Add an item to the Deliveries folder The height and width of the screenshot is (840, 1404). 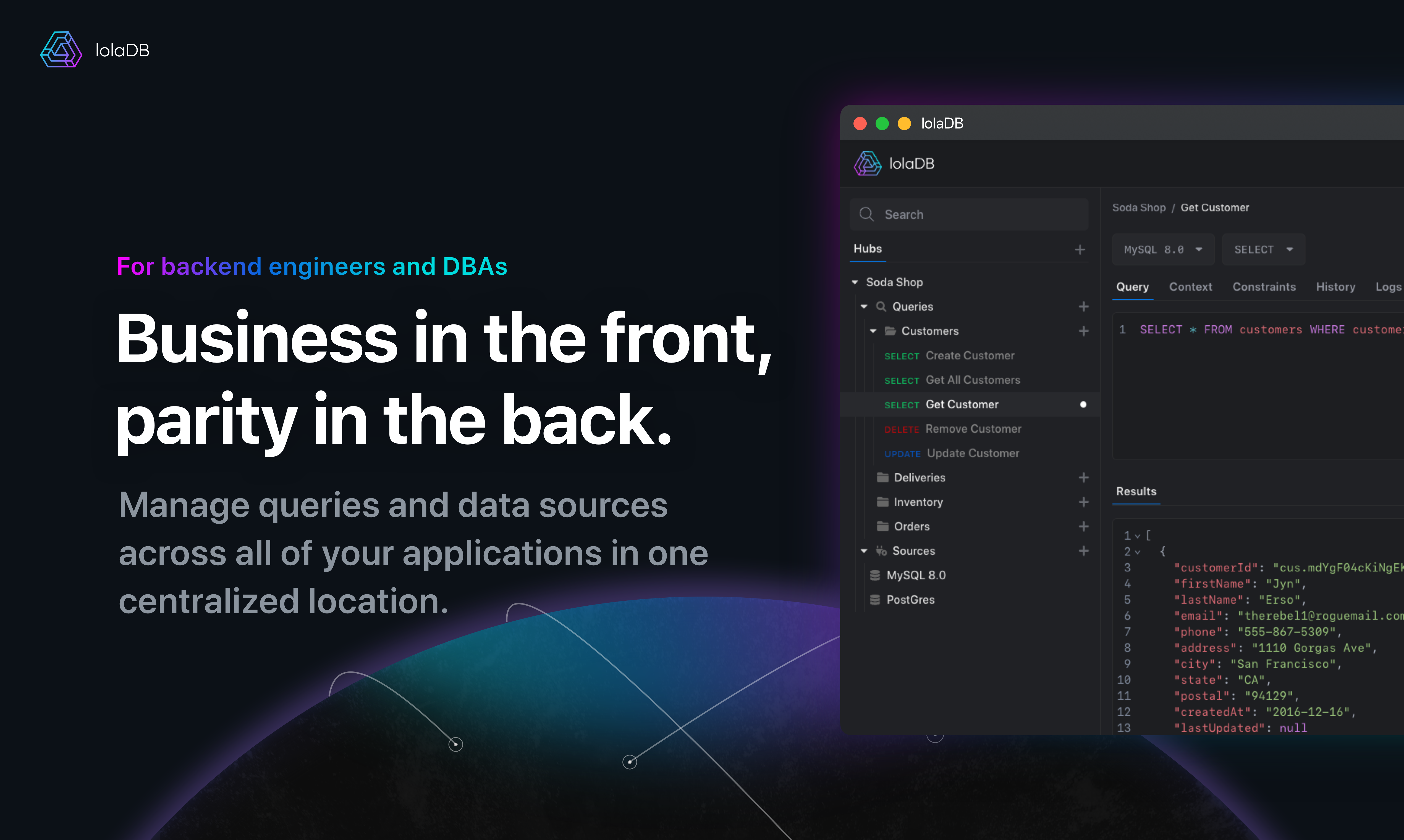pos(1084,478)
